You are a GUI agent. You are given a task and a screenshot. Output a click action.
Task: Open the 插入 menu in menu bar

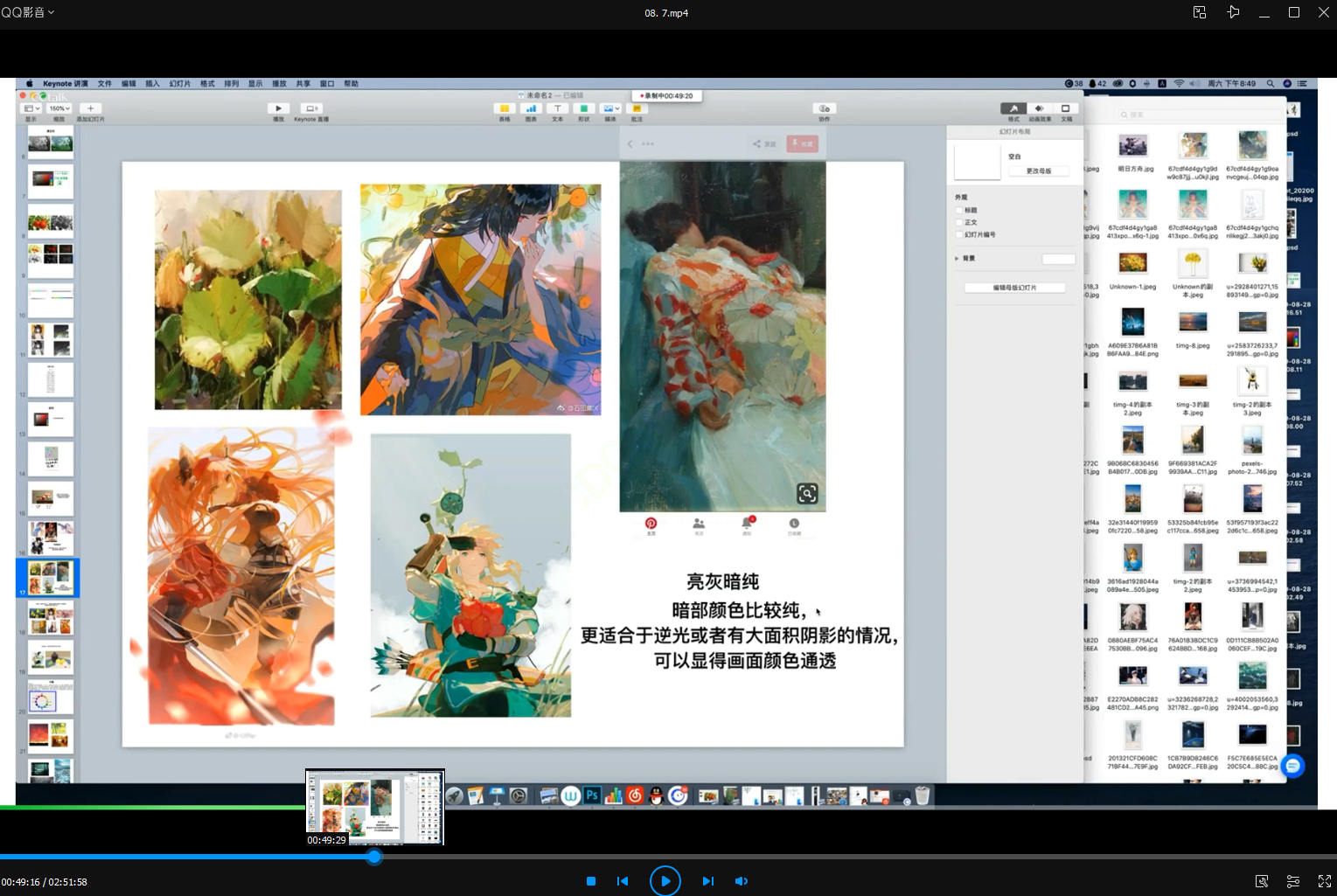pyautogui.click(x=152, y=84)
